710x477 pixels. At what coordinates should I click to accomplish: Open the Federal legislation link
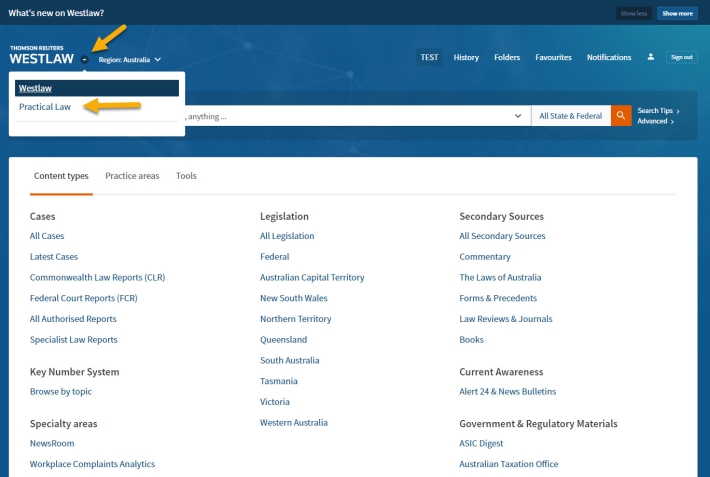click(x=274, y=257)
